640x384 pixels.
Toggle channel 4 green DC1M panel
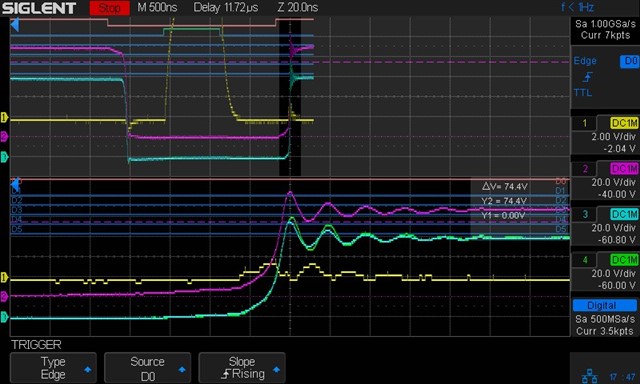tap(605, 272)
